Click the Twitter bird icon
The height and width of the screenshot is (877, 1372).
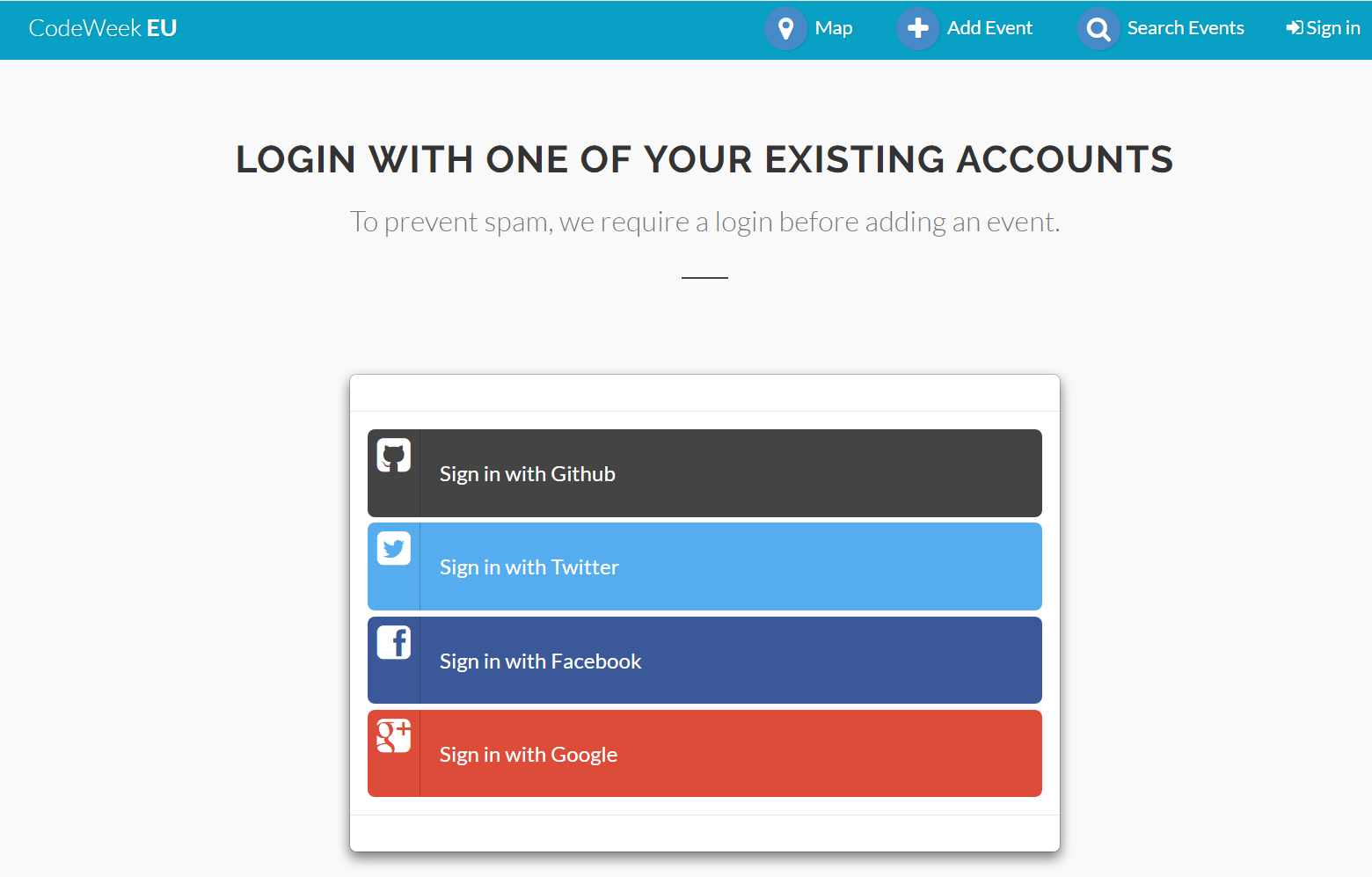(x=394, y=549)
